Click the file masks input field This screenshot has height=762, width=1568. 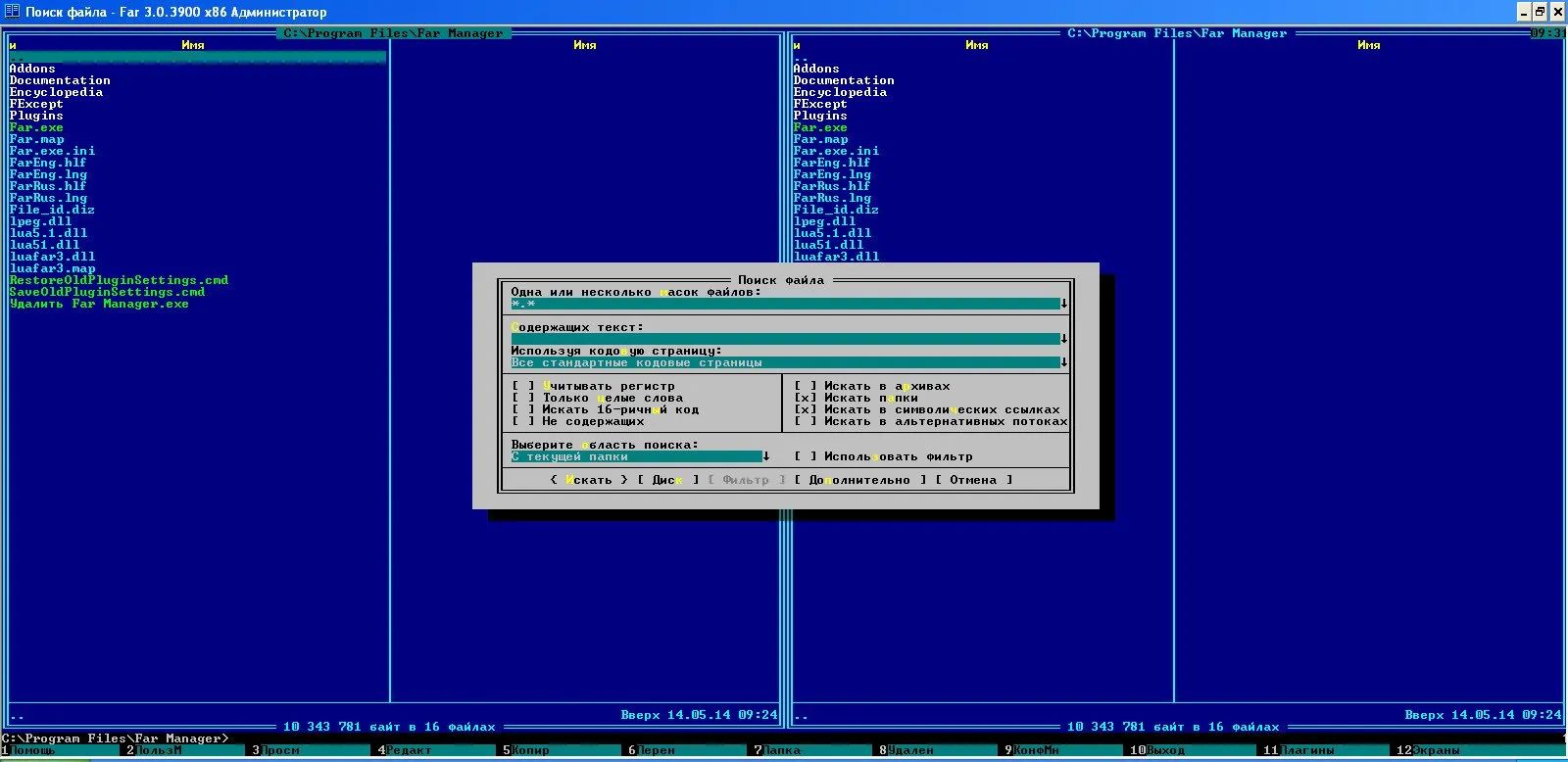point(785,304)
